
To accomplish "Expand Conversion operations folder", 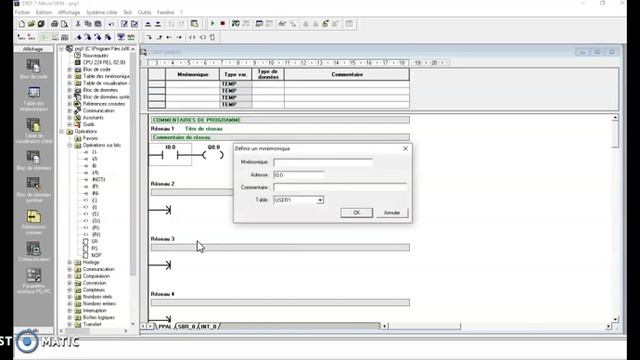I will 70,283.
